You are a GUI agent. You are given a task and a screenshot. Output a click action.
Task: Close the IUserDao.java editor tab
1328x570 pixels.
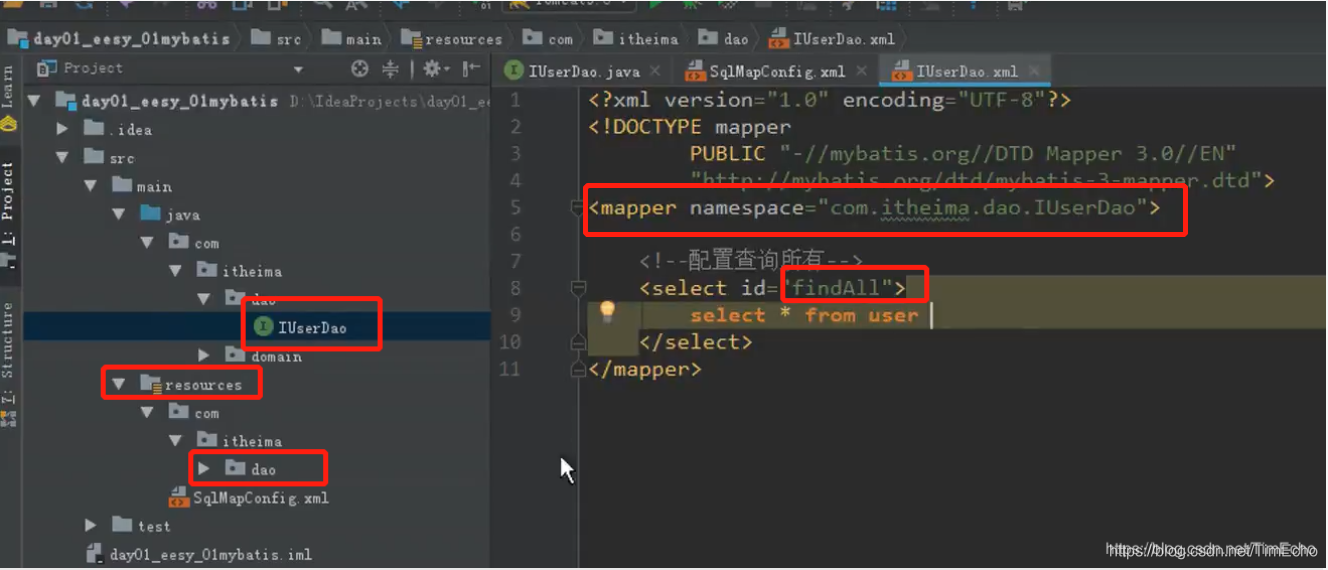[655, 71]
